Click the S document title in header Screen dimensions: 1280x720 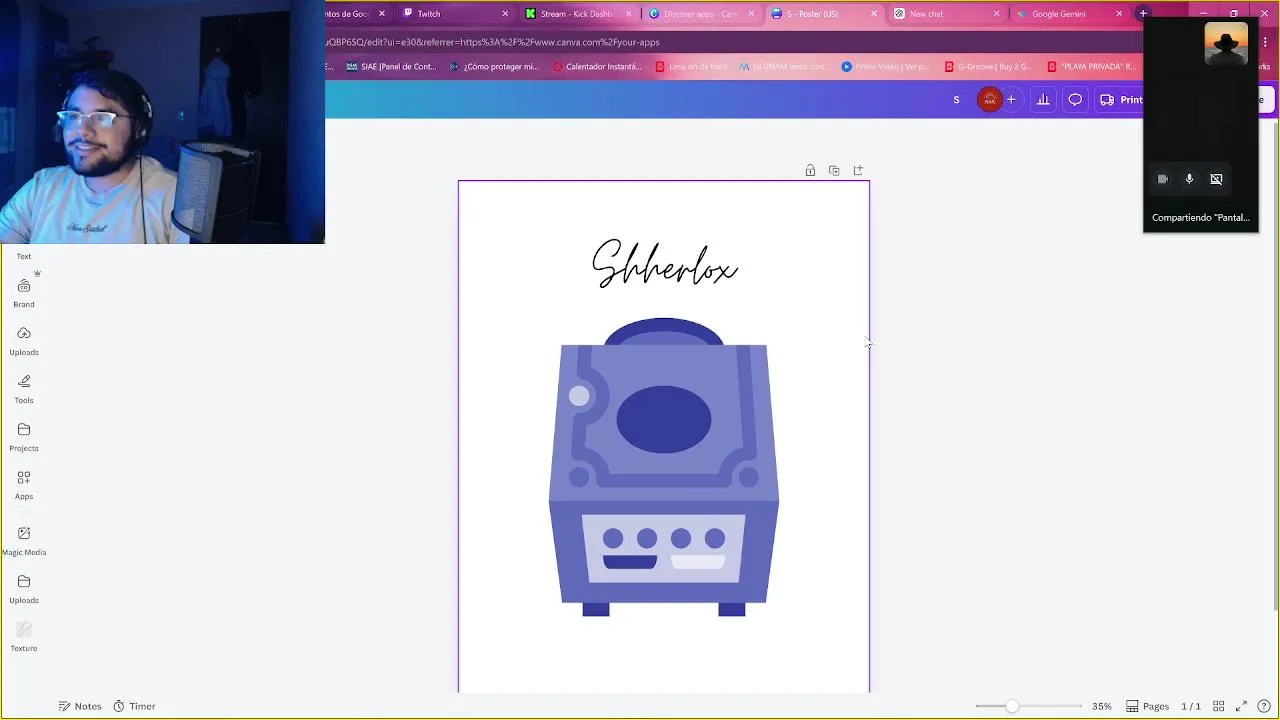click(x=956, y=99)
